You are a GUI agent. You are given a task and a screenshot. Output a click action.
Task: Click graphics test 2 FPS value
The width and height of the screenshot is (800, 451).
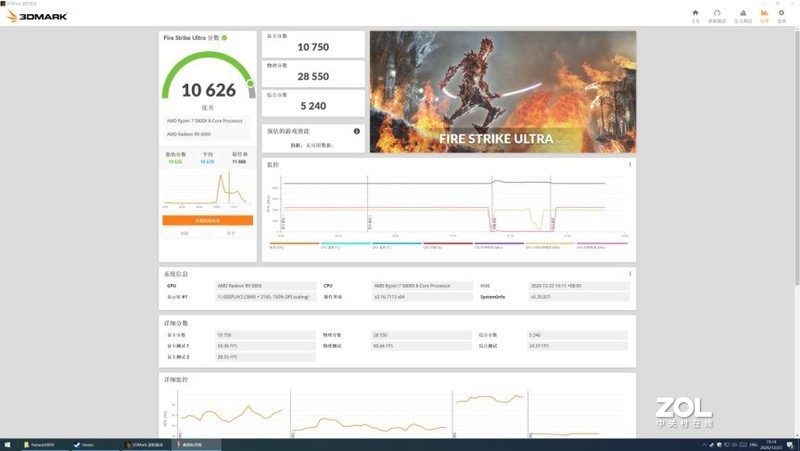point(266,357)
